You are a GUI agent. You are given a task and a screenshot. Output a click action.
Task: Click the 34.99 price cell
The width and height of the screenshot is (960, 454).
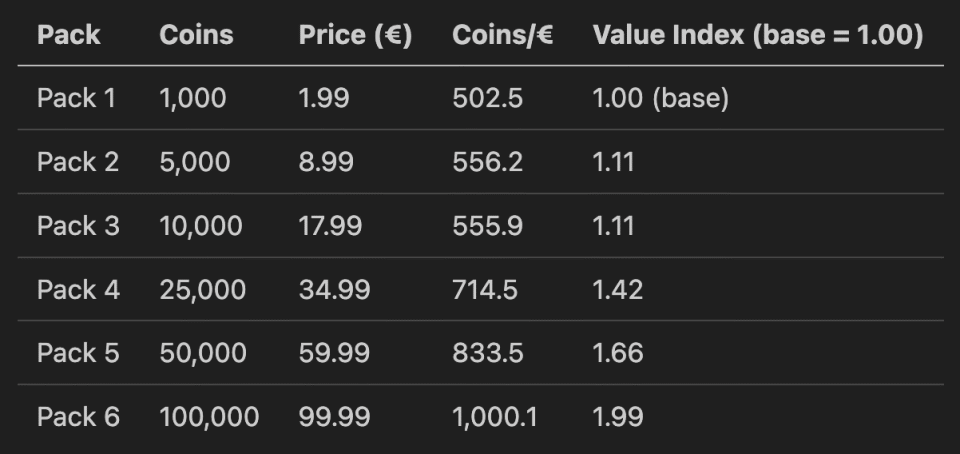tap(334, 290)
